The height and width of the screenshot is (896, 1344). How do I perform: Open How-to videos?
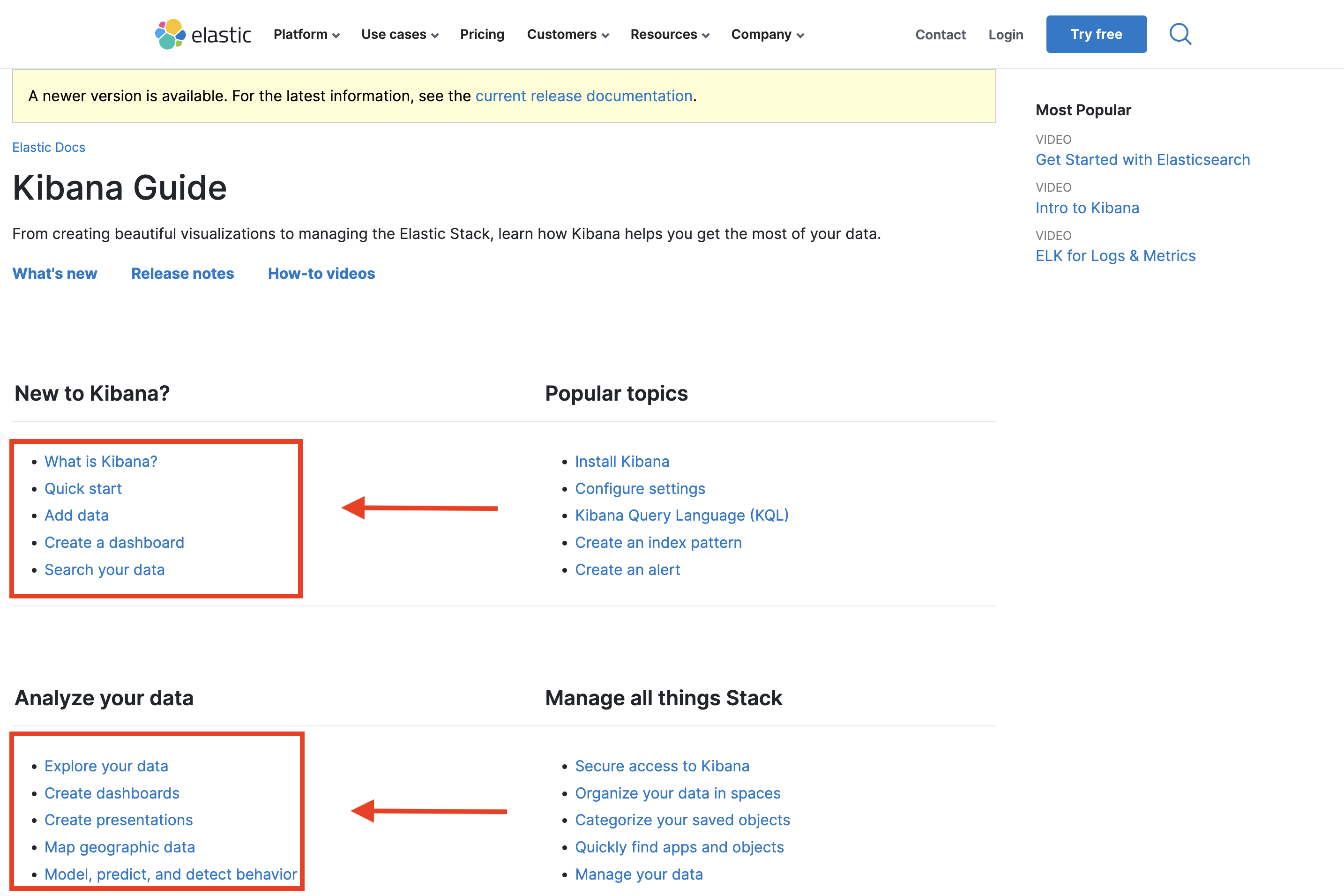click(321, 274)
